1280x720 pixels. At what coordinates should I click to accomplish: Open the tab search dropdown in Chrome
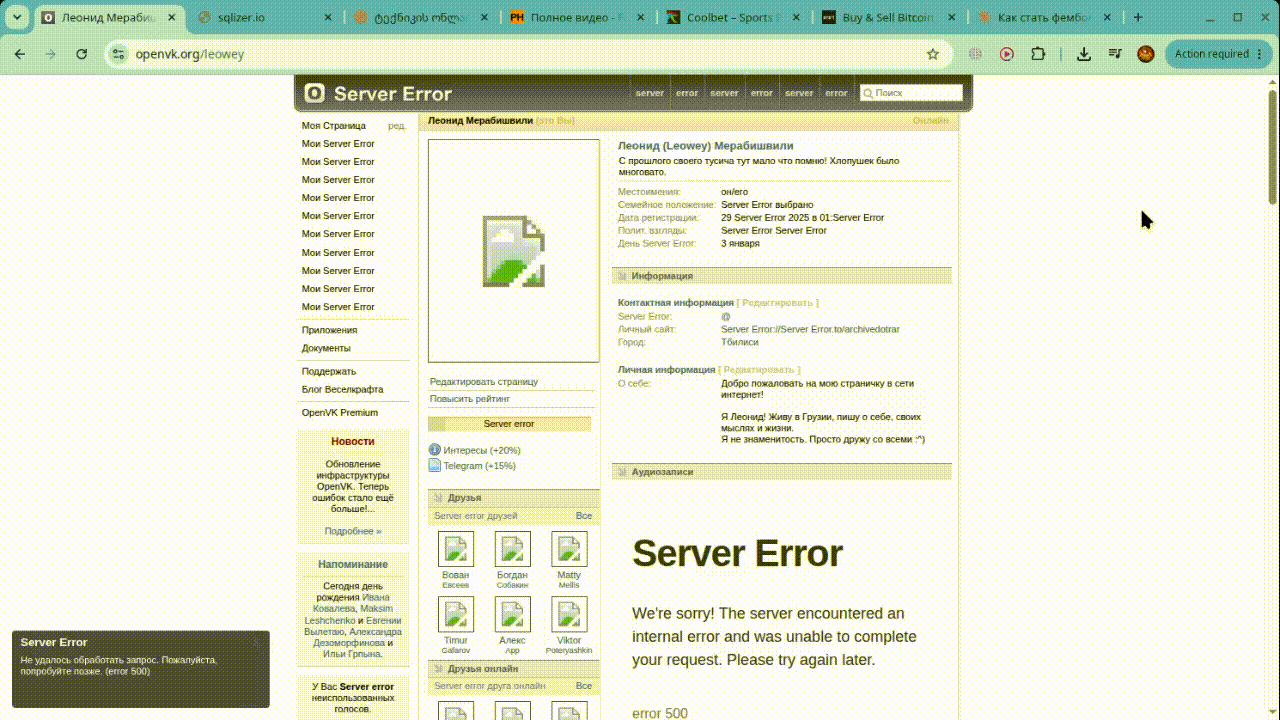click(x=17, y=17)
